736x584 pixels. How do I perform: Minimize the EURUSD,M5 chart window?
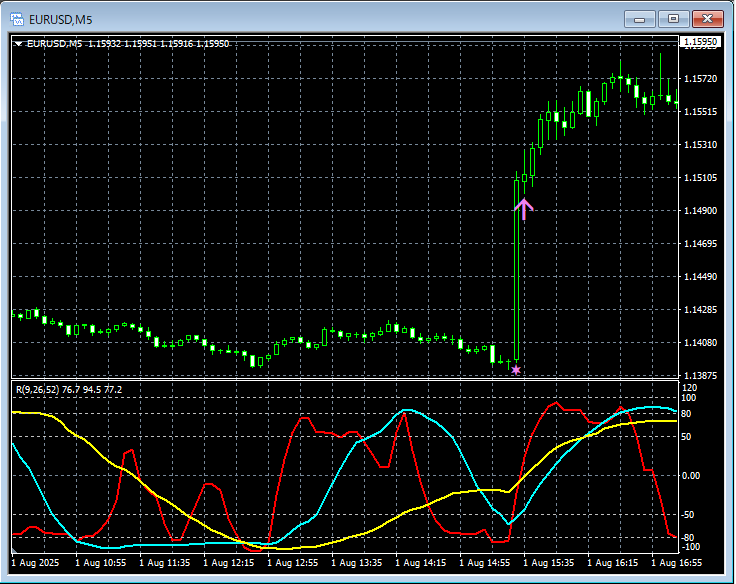639,18
